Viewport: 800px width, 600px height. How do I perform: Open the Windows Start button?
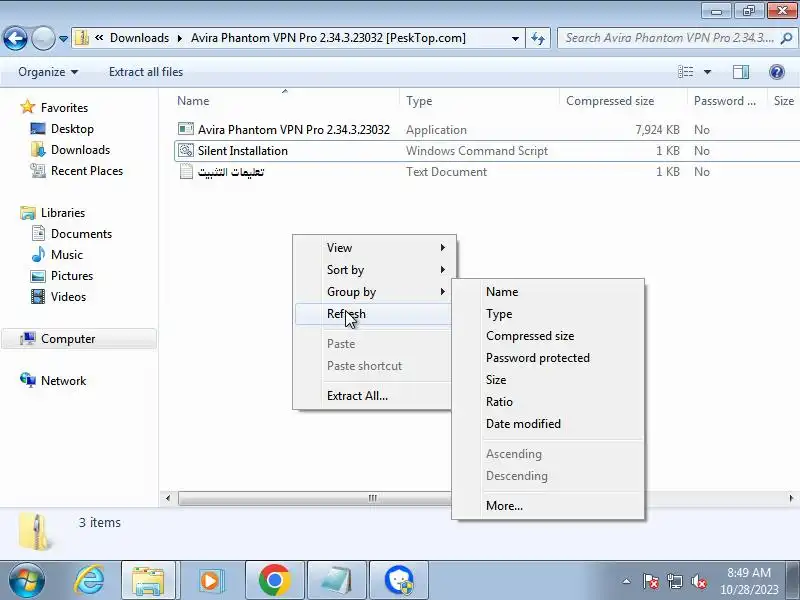(x=27, y=580)
